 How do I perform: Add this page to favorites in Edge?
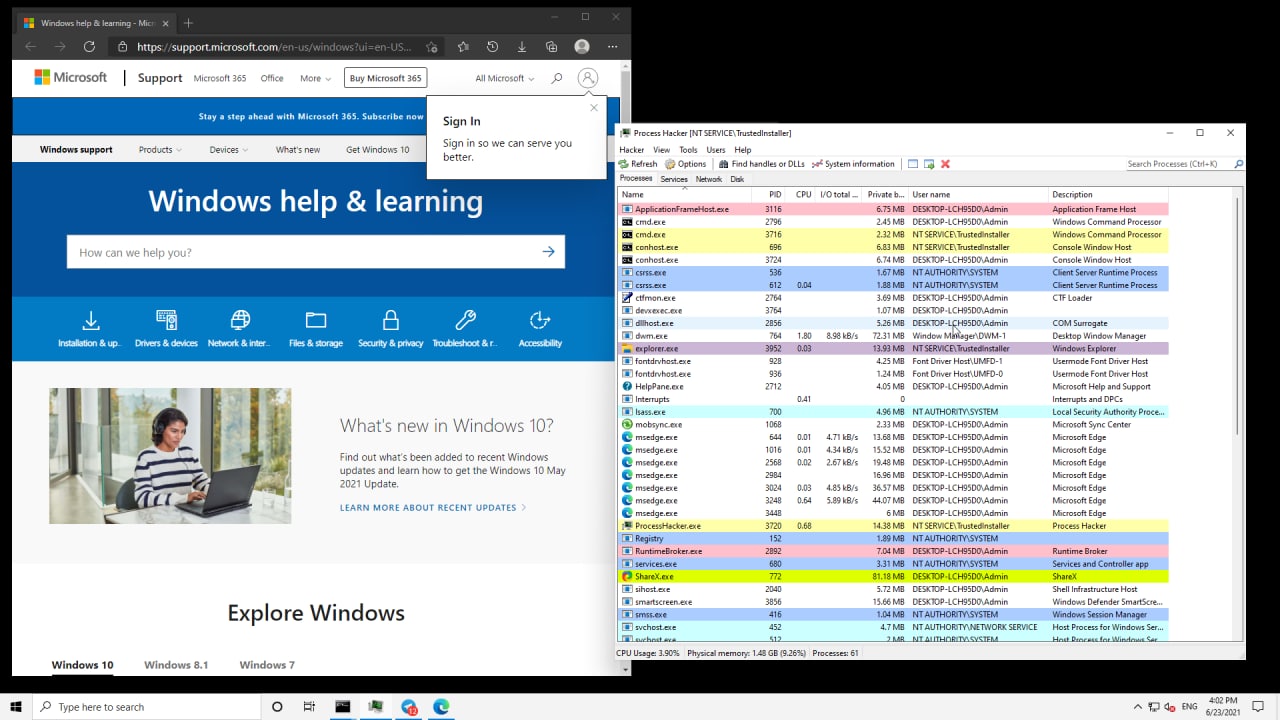click(x=432, y=47)
